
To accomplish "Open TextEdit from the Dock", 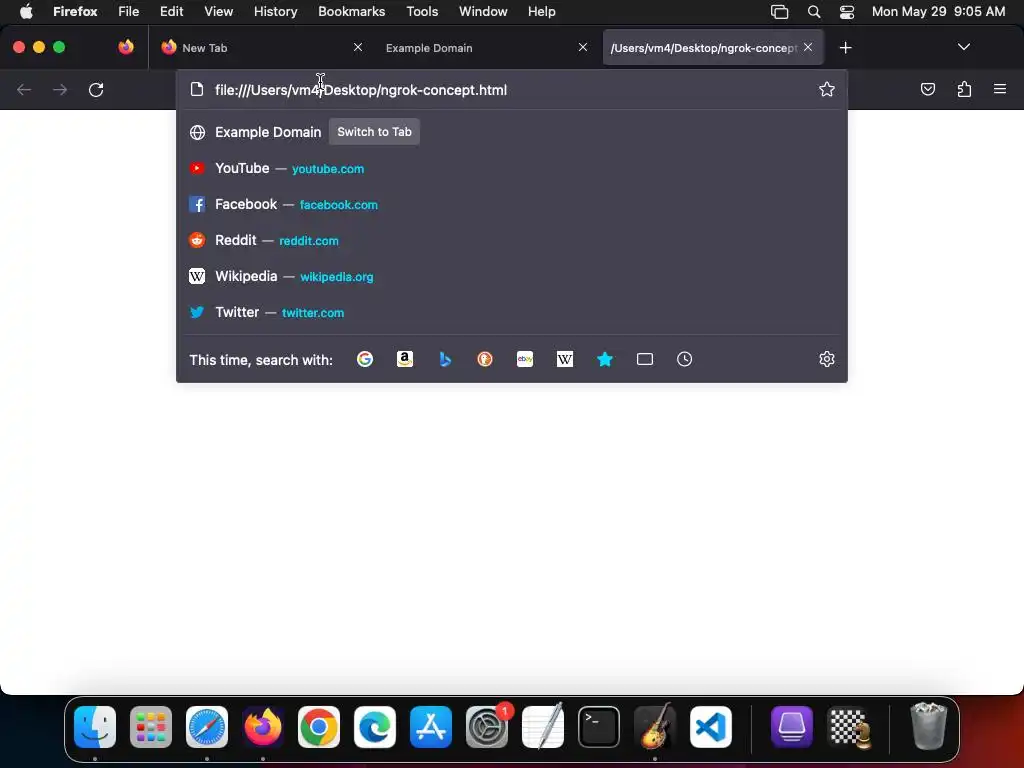I will (543, 726).
